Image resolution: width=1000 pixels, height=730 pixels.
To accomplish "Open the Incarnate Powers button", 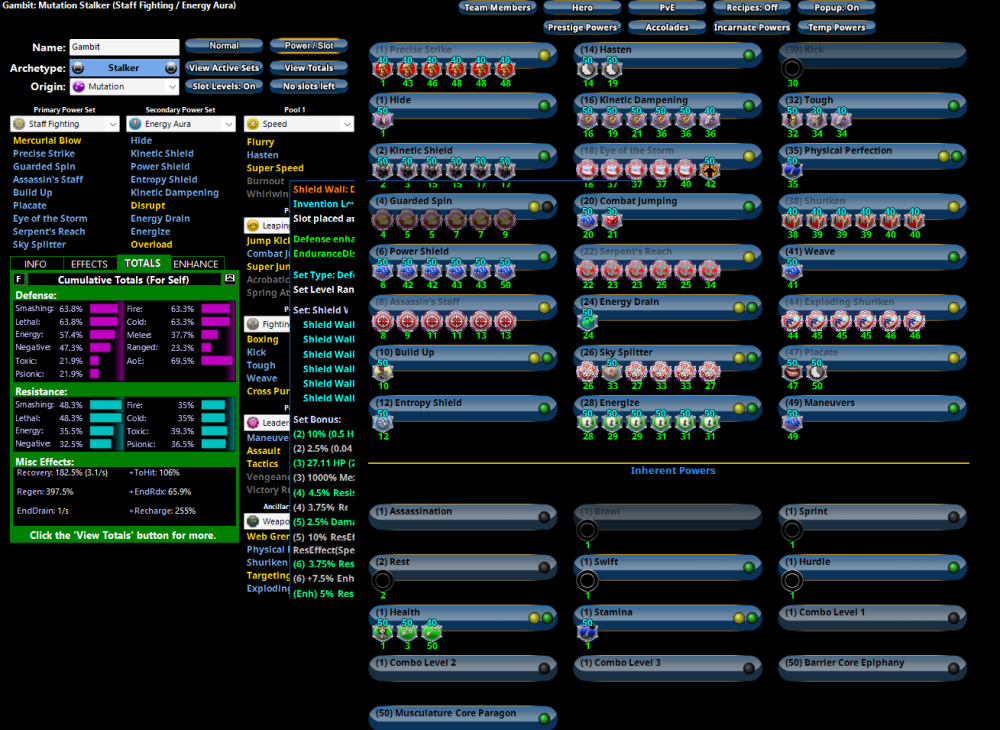I will pyautogui.click(x=752, y=28).
